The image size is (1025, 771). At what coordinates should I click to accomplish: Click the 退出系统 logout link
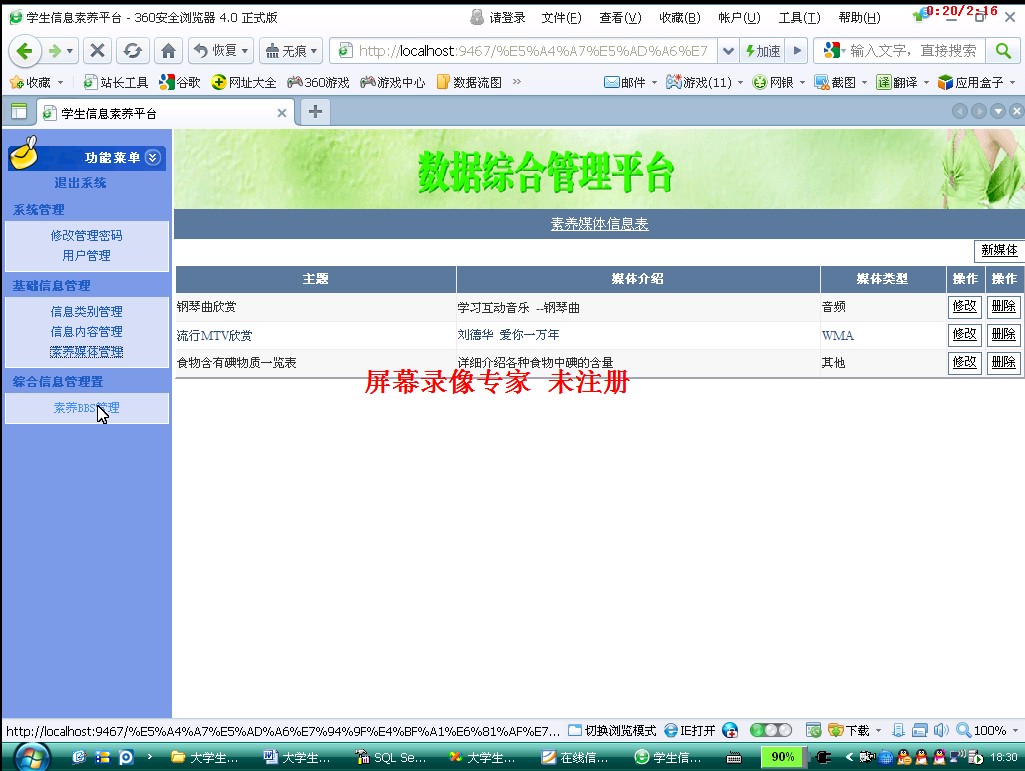[80, 183]
